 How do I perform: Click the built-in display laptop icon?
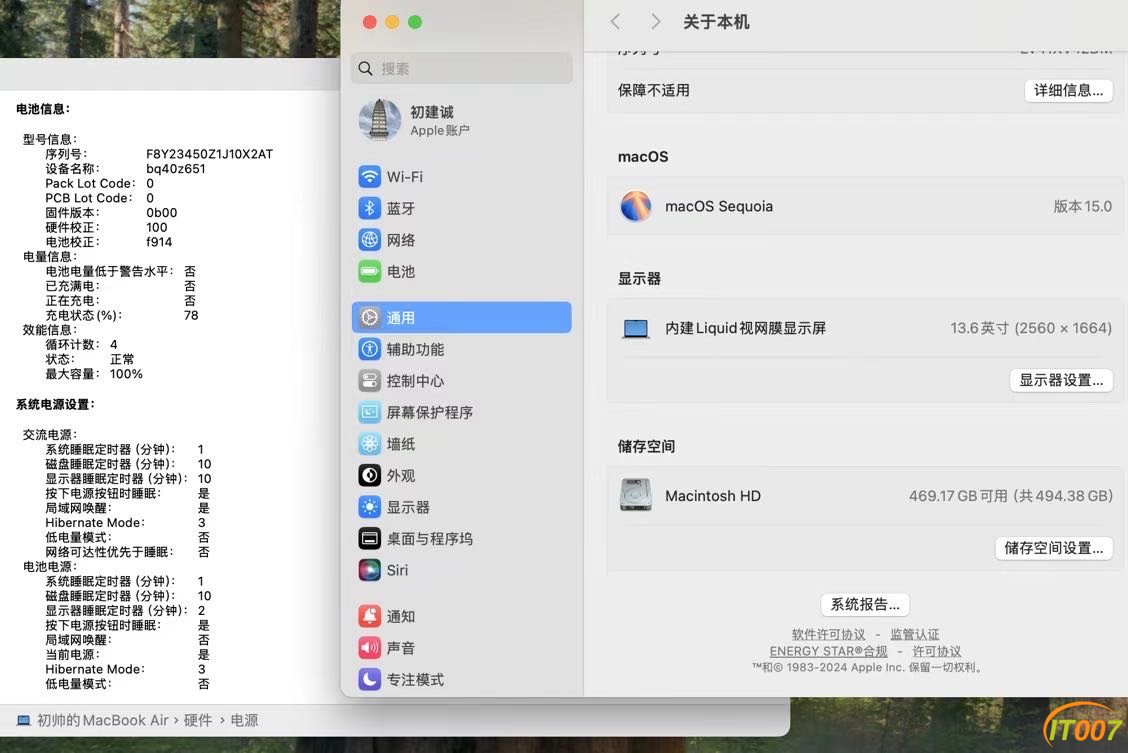tap(635, 329)
